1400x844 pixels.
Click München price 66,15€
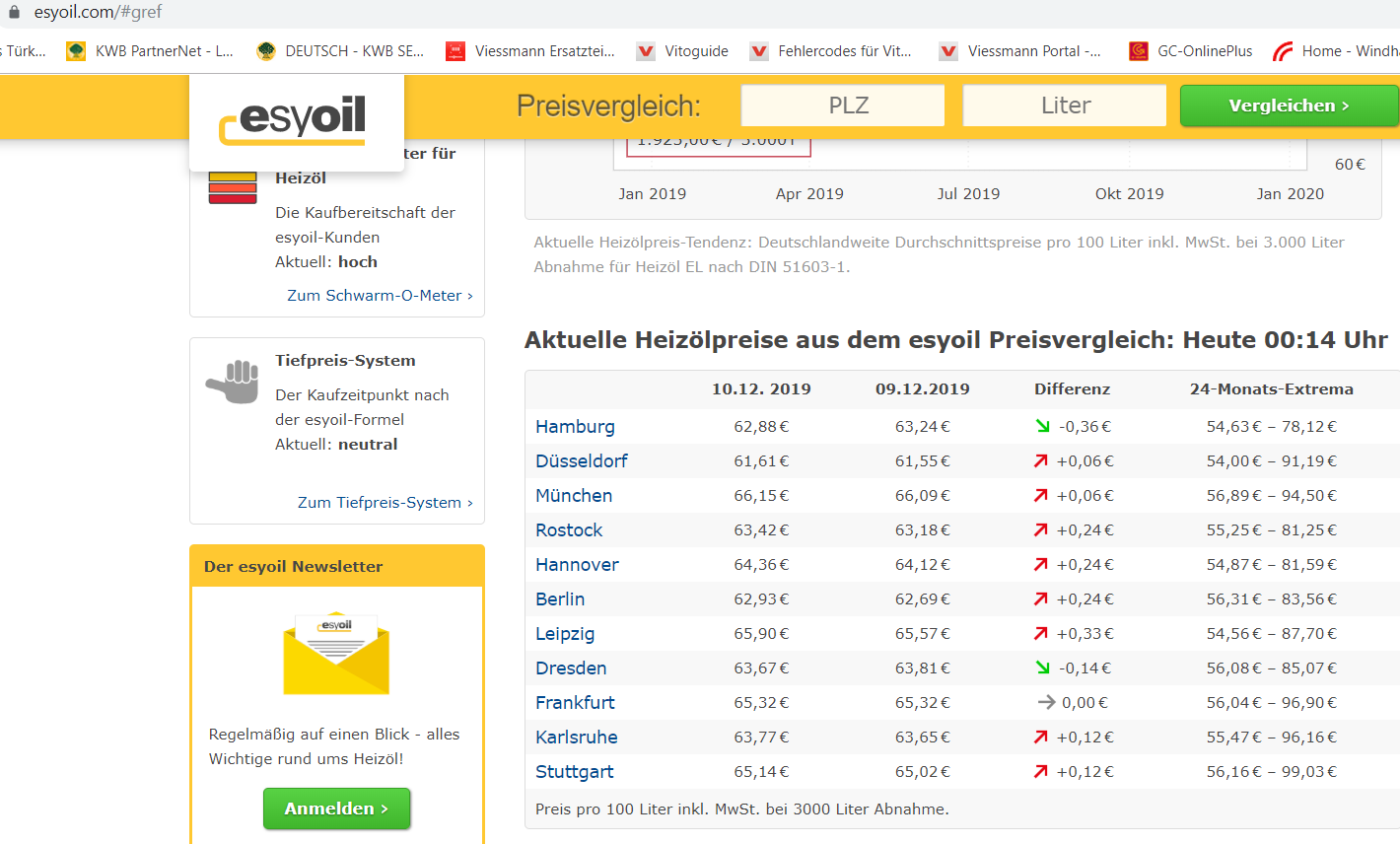tap(761, 495)
